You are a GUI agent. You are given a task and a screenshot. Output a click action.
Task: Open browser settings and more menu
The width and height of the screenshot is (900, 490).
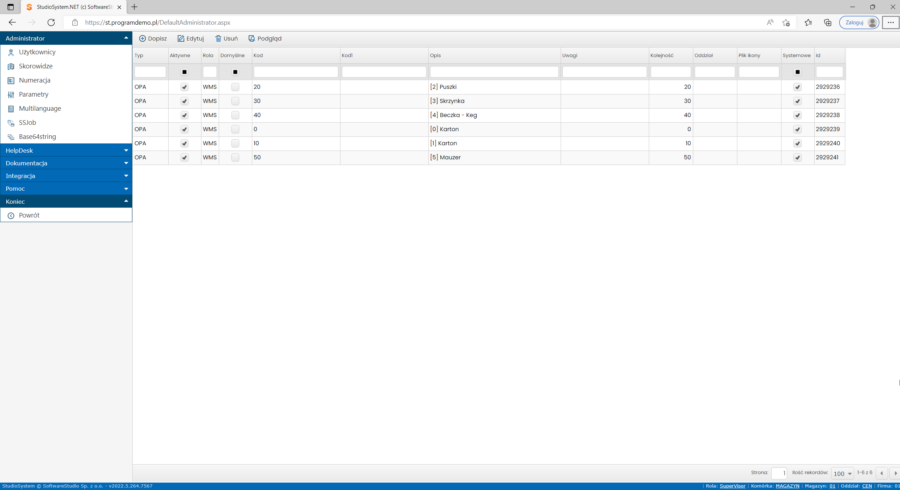coord(890,22)
